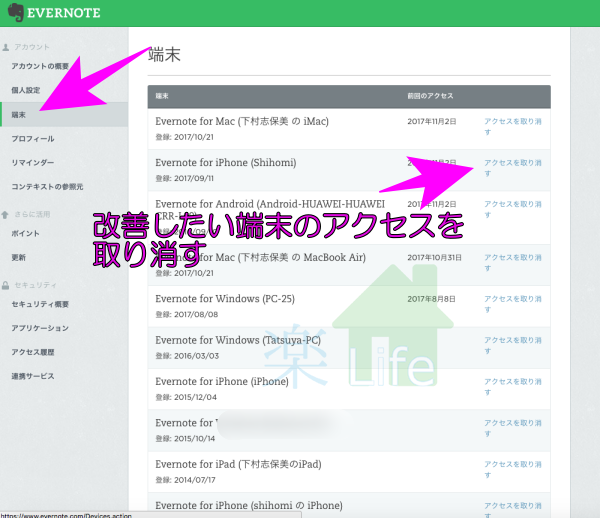The height and width of the screenshot is (518, 600).
Task: Open 連携サービス in the sidebar
Action: pos(33,376)
